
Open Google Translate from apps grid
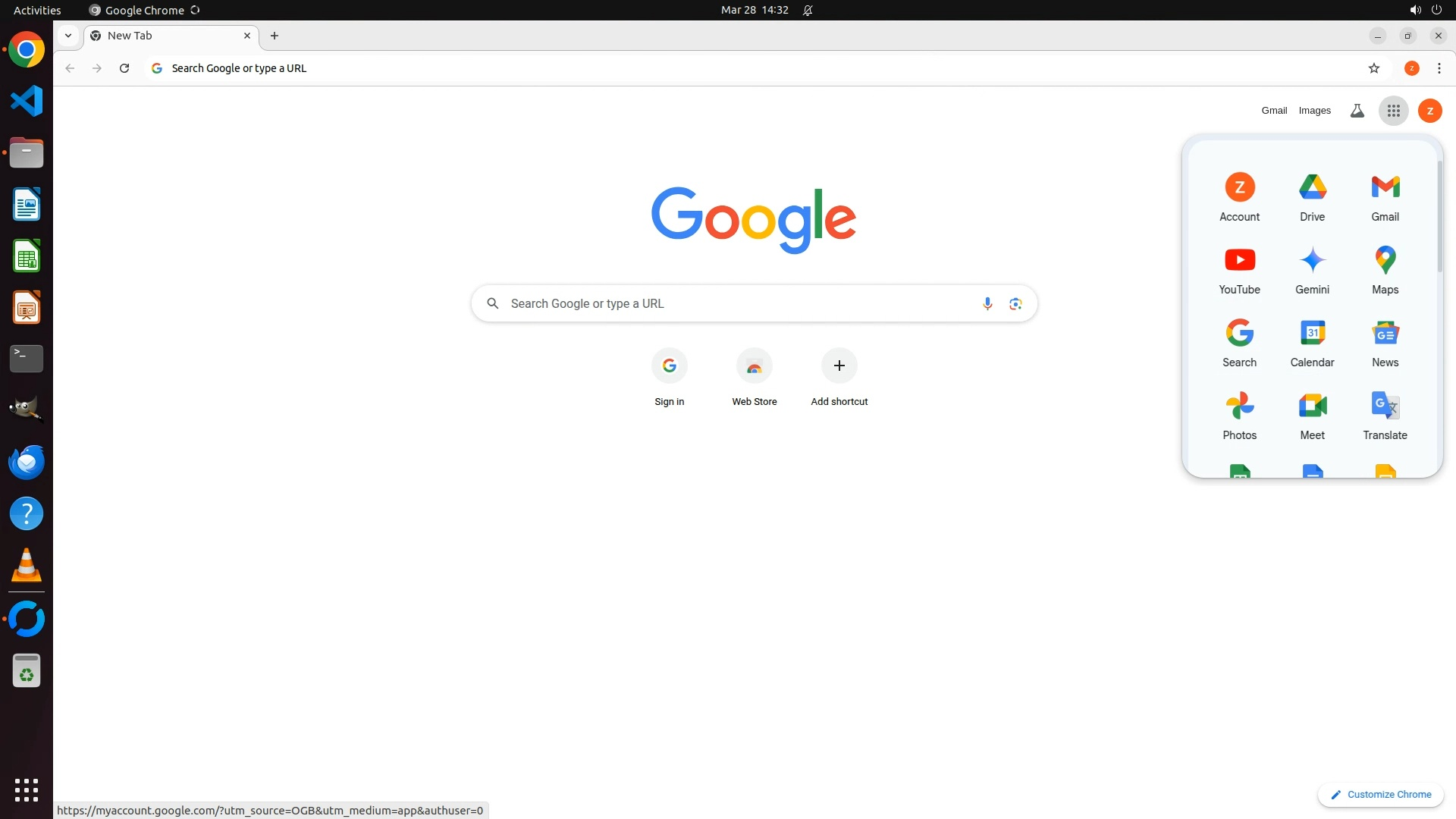tap(1385, 414)
